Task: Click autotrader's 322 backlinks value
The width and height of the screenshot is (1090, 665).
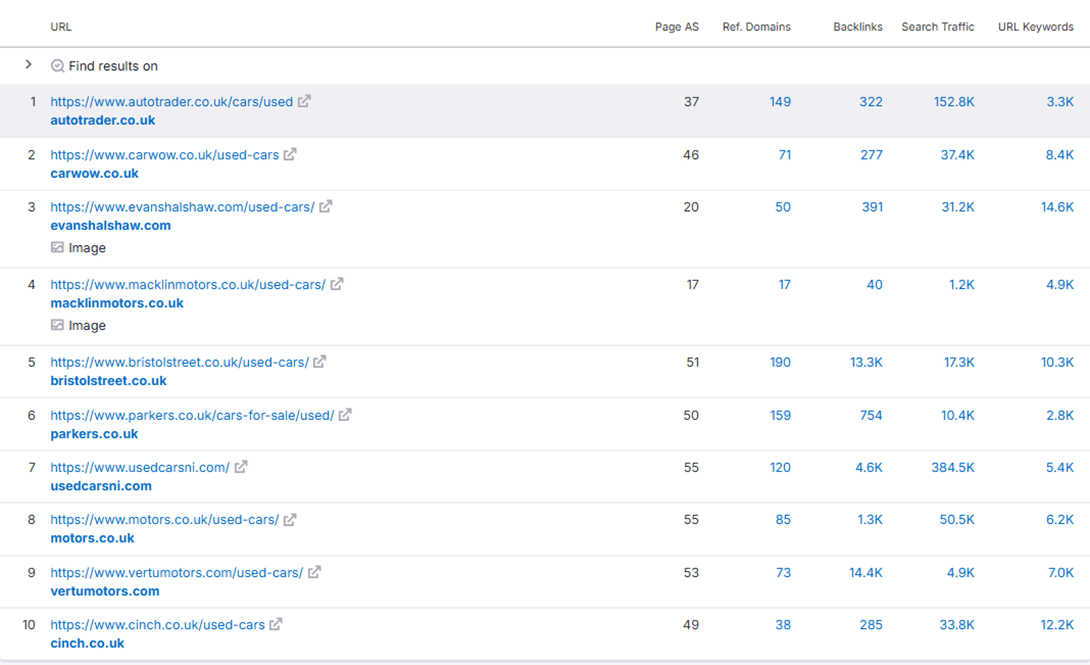Action: 871,101
